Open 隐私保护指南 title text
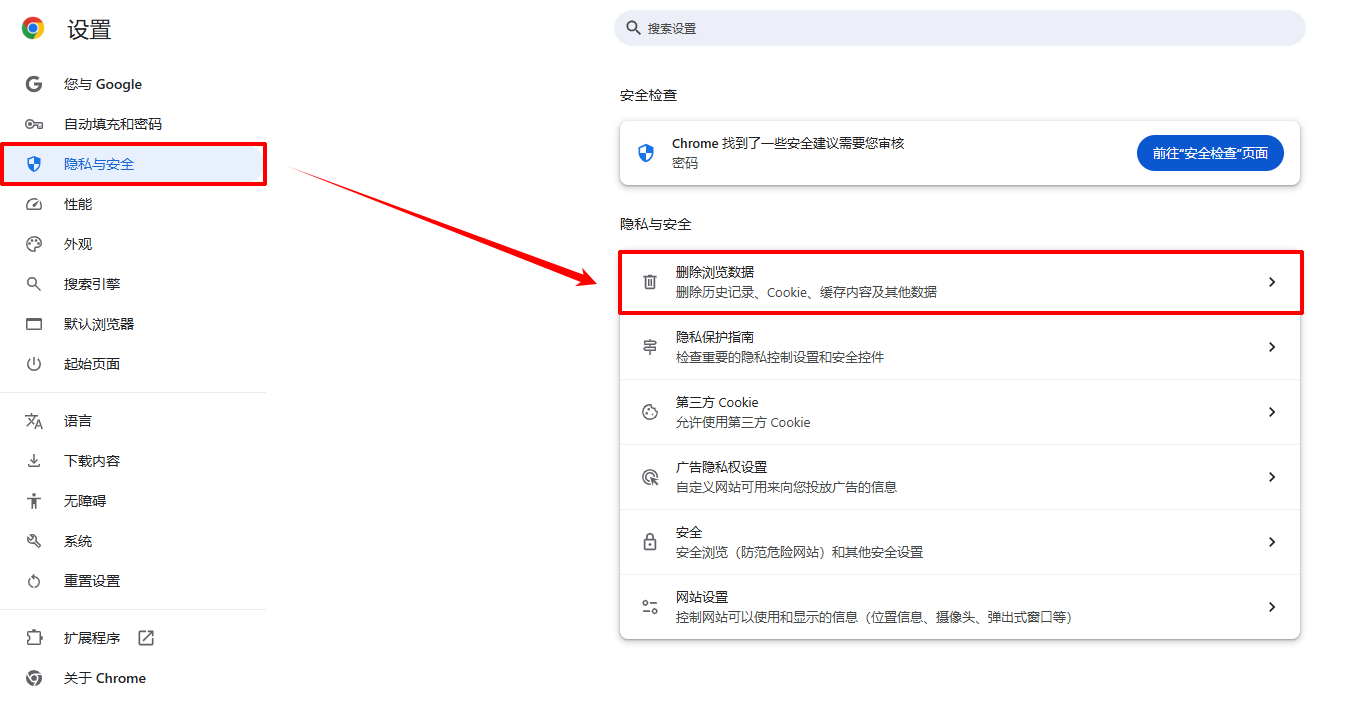 click(714, 337)
